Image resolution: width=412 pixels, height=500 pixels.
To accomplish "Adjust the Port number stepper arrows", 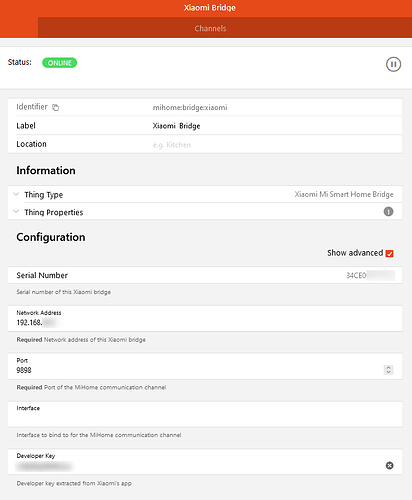I will pyautogui.click(x=388, y=370).
